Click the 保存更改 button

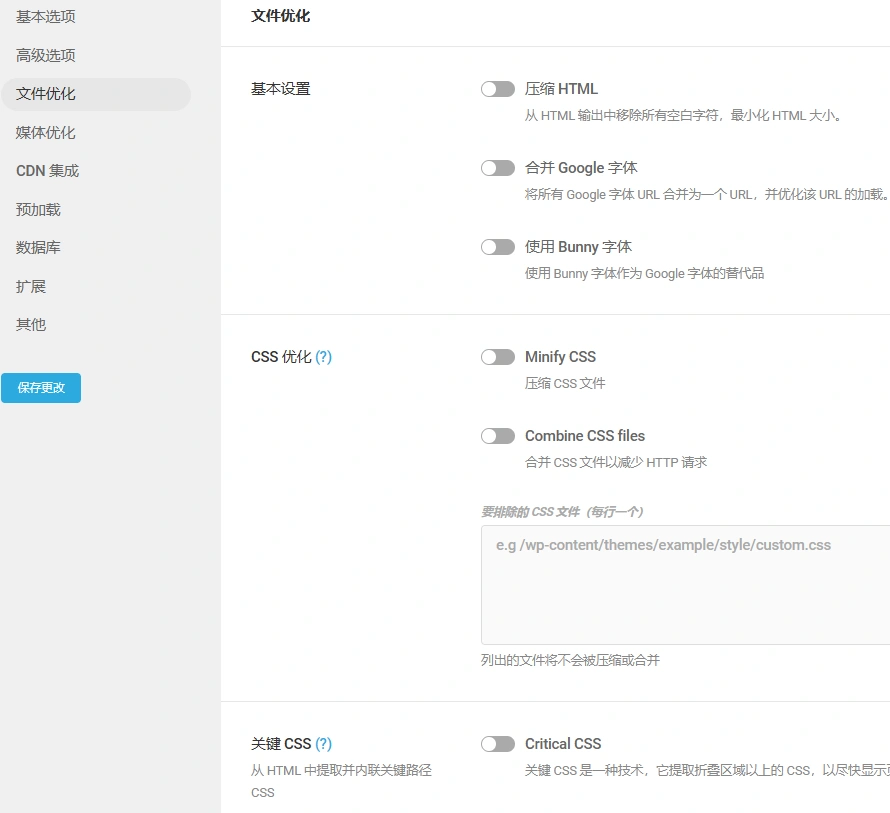coord(40,388)
